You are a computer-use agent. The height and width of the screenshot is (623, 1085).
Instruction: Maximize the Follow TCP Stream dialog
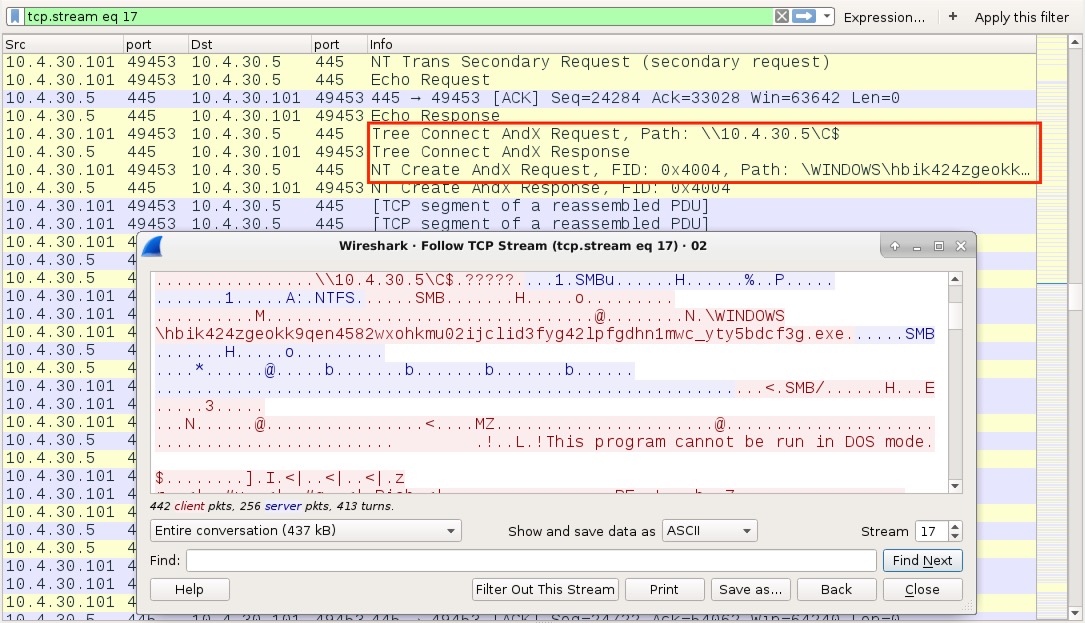point(939,246)
